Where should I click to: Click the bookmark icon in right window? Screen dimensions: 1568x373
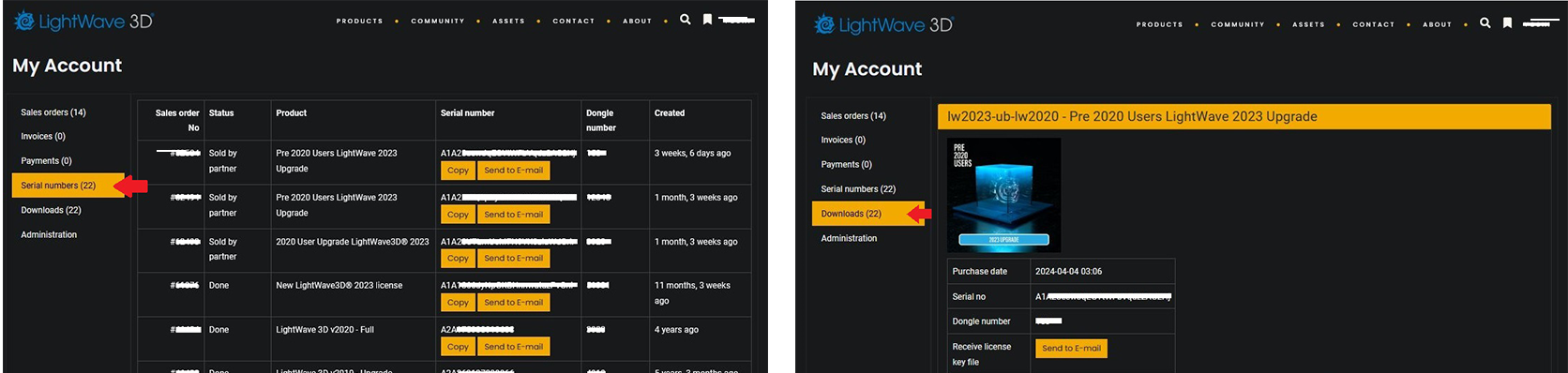(1507, 22)
